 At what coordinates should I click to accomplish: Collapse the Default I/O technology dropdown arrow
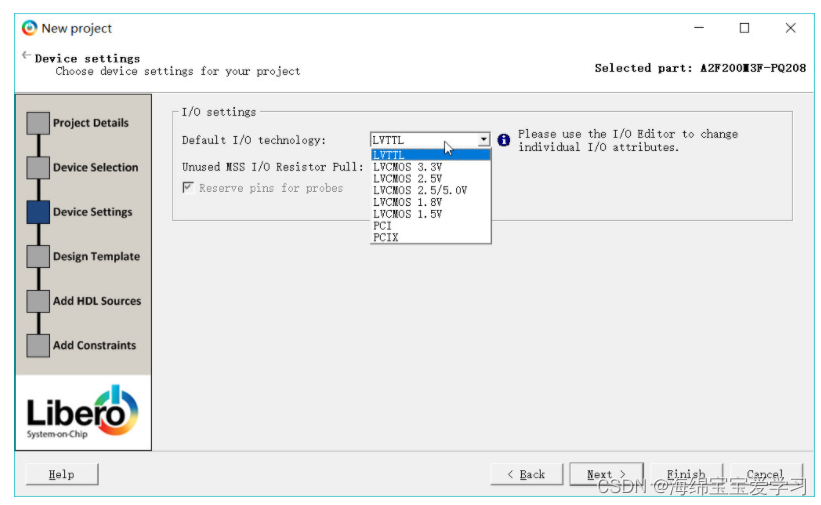(484, 140)
